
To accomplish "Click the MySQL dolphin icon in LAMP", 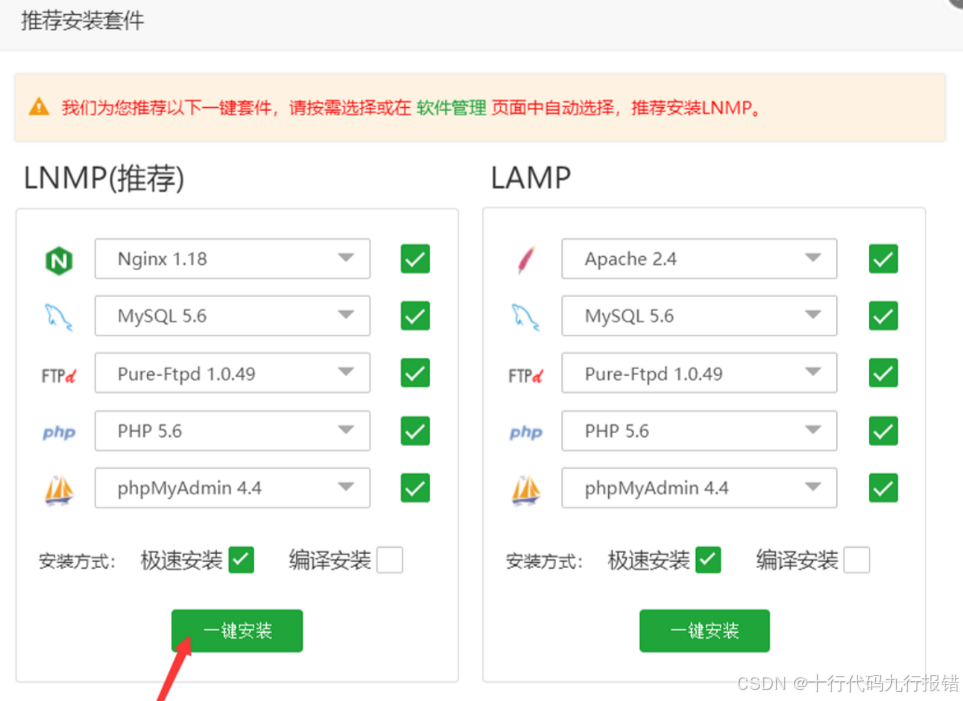I will coord(526,317).
